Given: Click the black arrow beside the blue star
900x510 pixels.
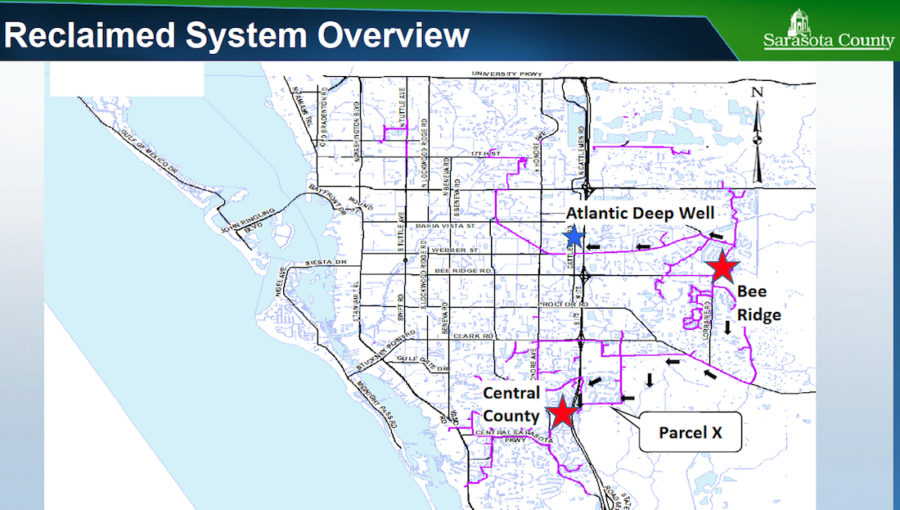Looking at the screenshot, I should [x=595, y=245].
